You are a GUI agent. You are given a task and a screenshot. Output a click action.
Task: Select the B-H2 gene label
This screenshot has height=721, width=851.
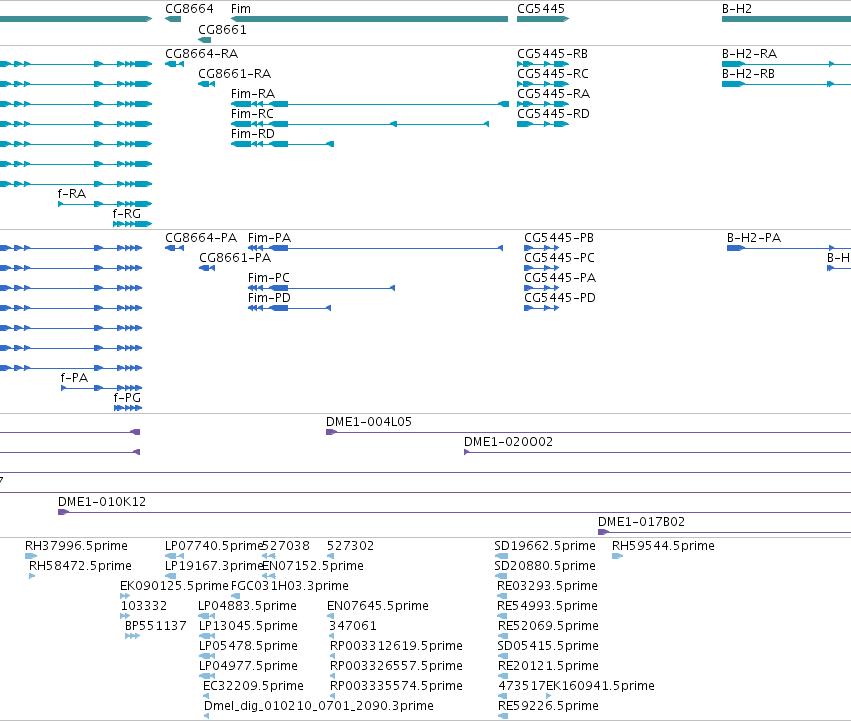(737, 9)
